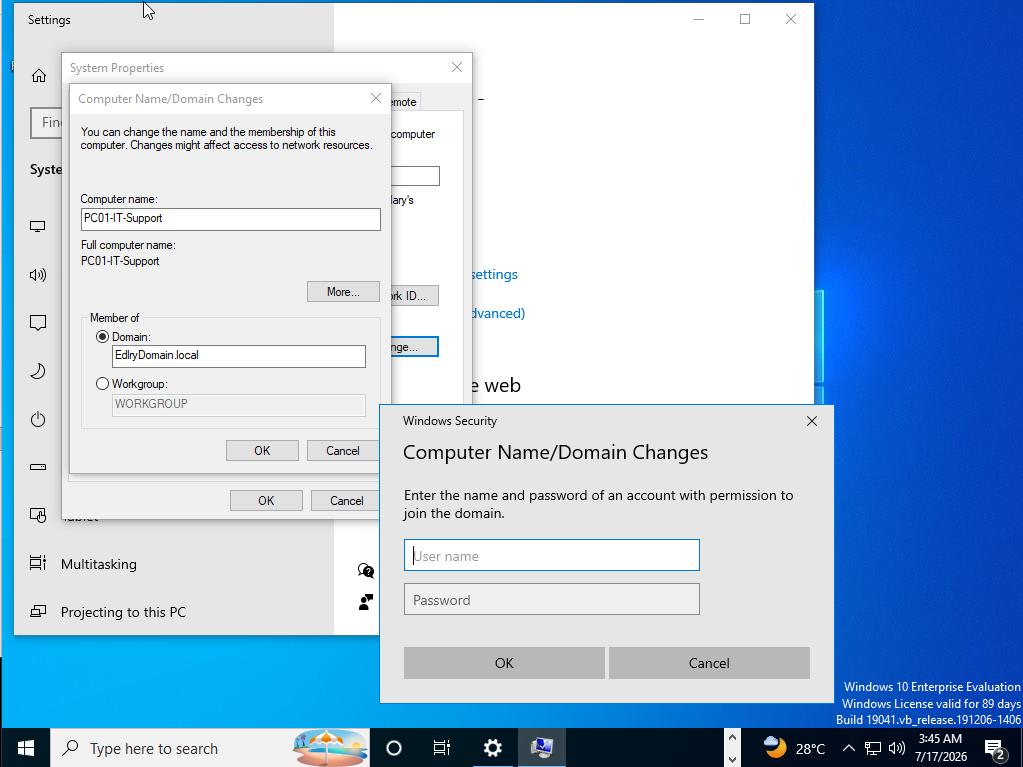Close the Computer Name/Domain Changes dialog
The width and height of the screenshot is (1023, 767).
pos(376,98)
